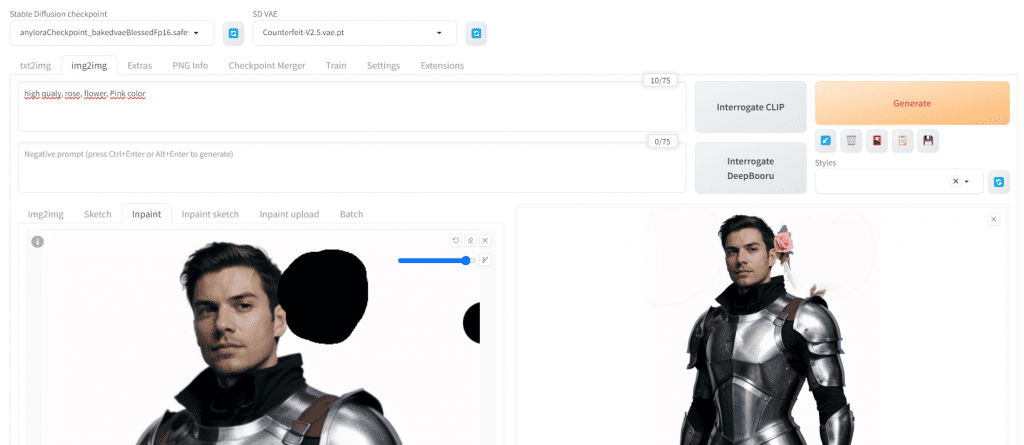Click the blue brush size slider handle
Image resolution: width=1024 pixels, height=445 pixels.
(x=465, y=260)
